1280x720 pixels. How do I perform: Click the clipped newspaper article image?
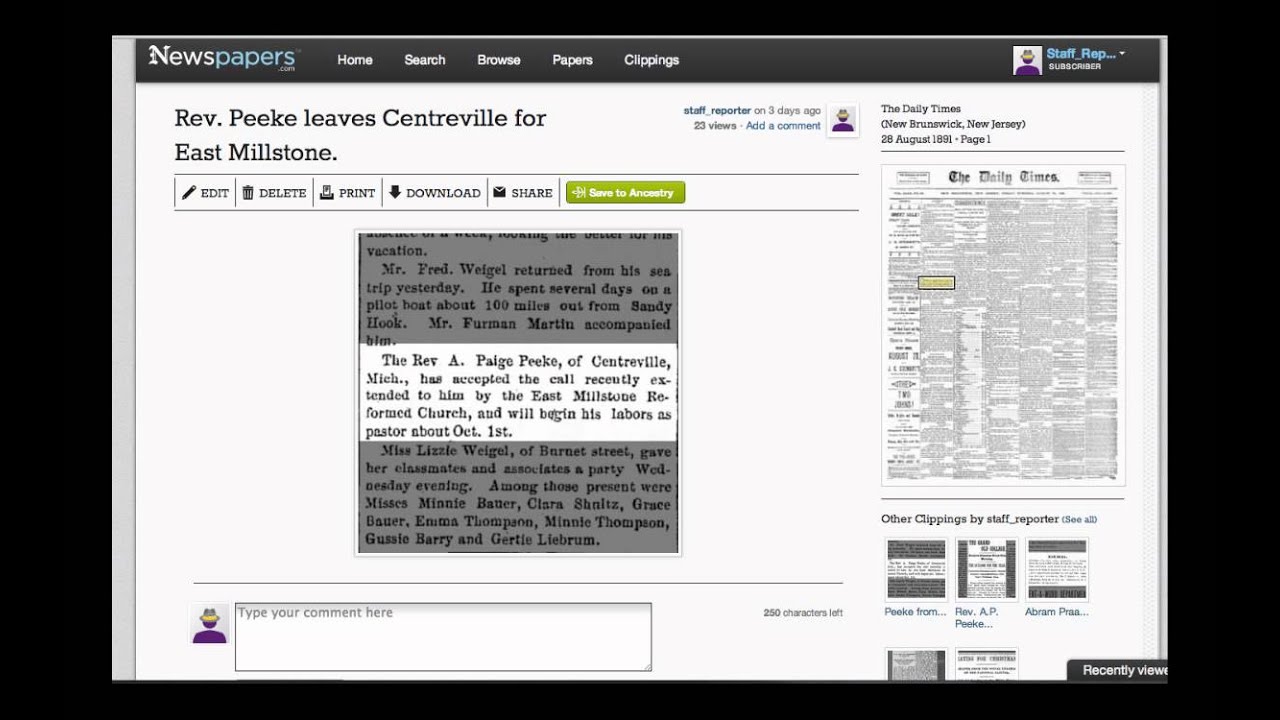[518, 393]
